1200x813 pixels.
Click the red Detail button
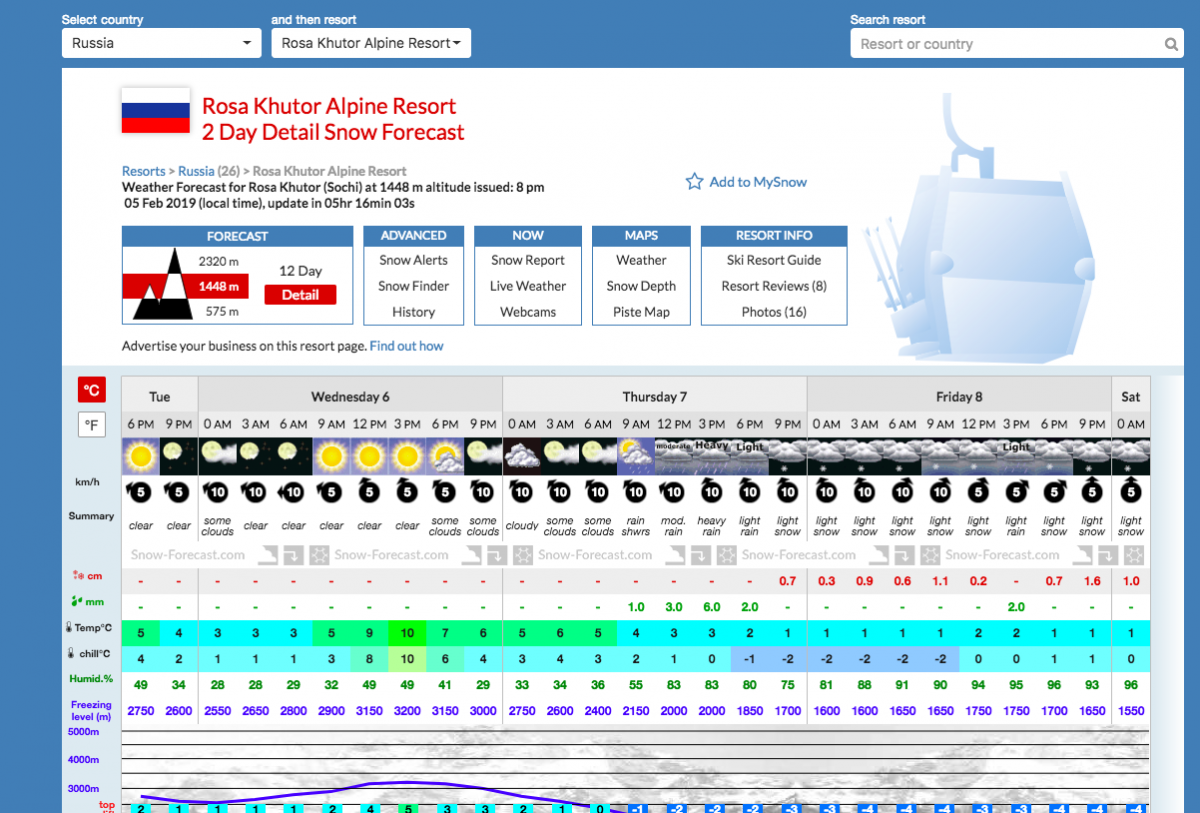[300, 295]
